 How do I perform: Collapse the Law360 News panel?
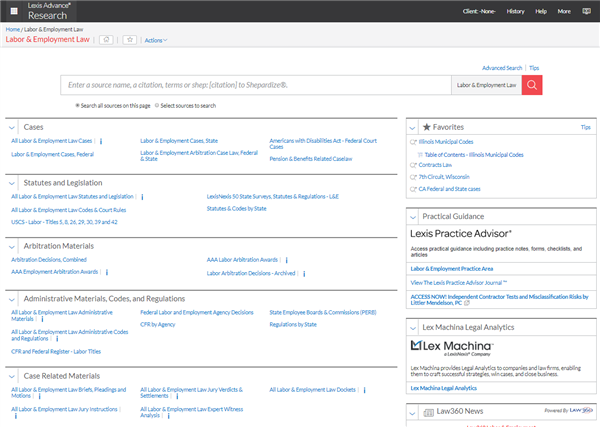(x=412, y=413)
